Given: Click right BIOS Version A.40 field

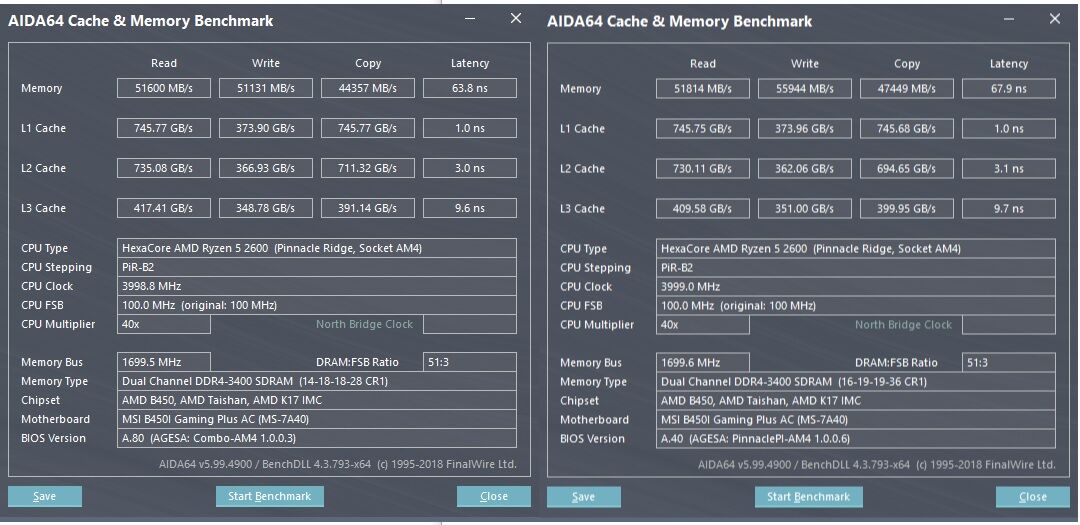Looking at the screenshot, I should 855,439.
